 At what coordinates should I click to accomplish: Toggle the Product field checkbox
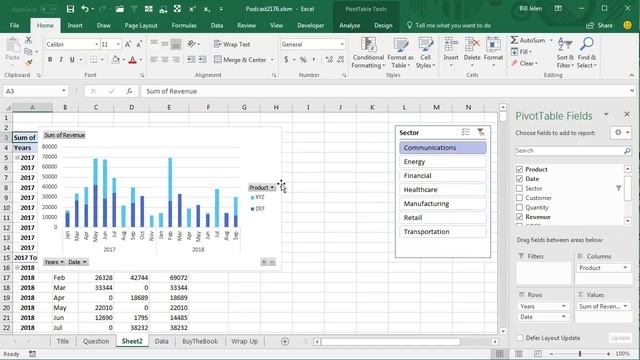tap(519, 169)
